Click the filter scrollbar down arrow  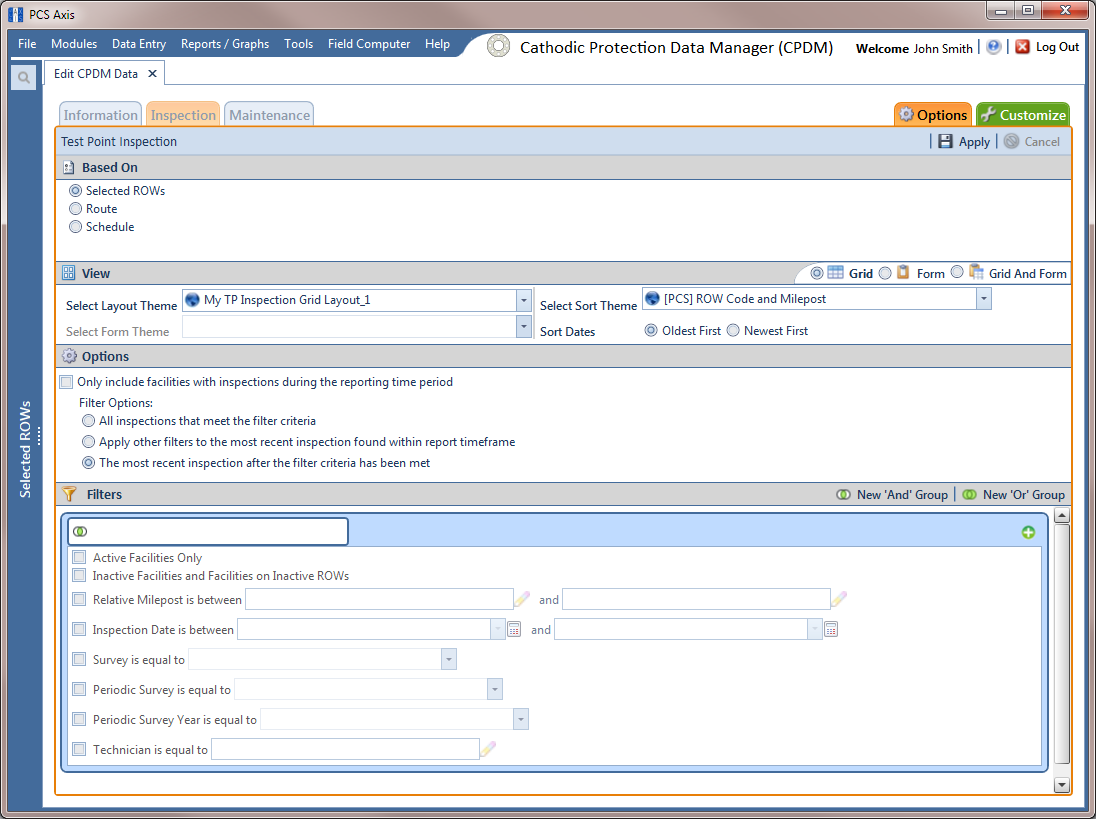pos(1062,785)
